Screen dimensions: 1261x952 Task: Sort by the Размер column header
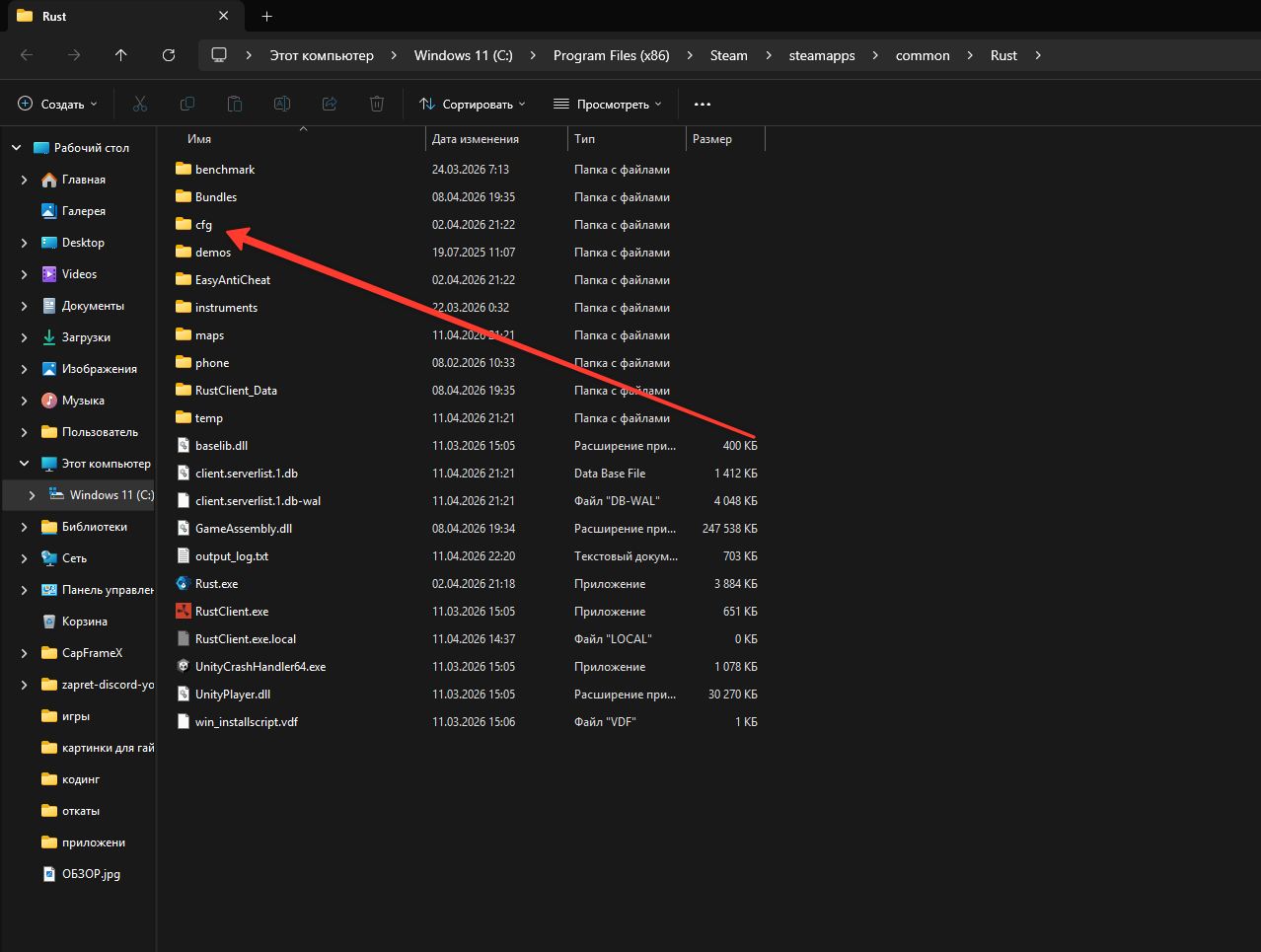(712, 139)
